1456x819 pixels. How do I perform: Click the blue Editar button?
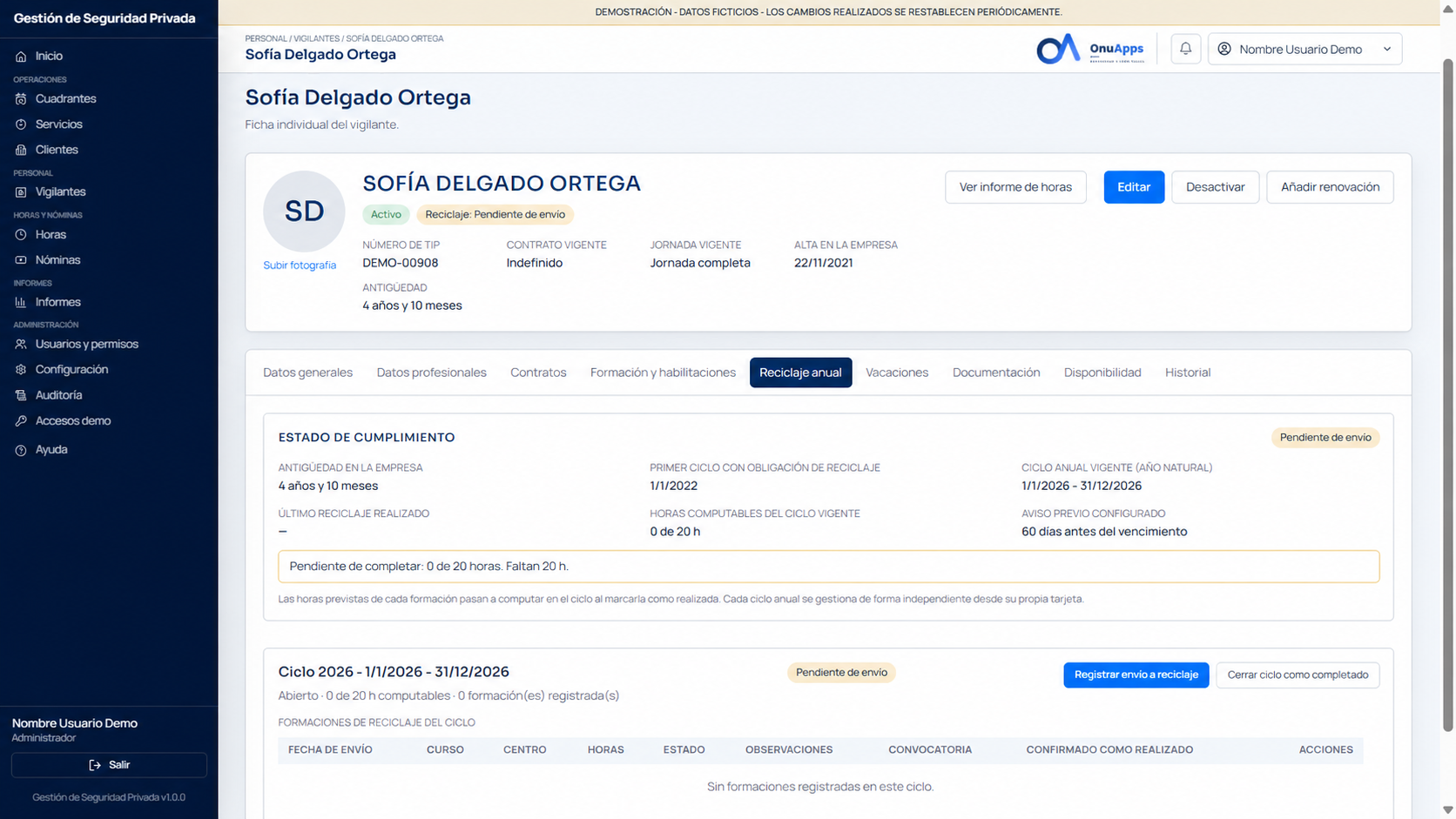1134,187
